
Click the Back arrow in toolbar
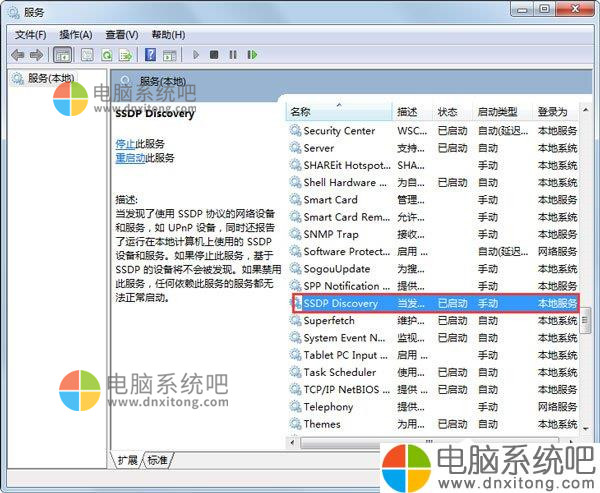(18, 54)
